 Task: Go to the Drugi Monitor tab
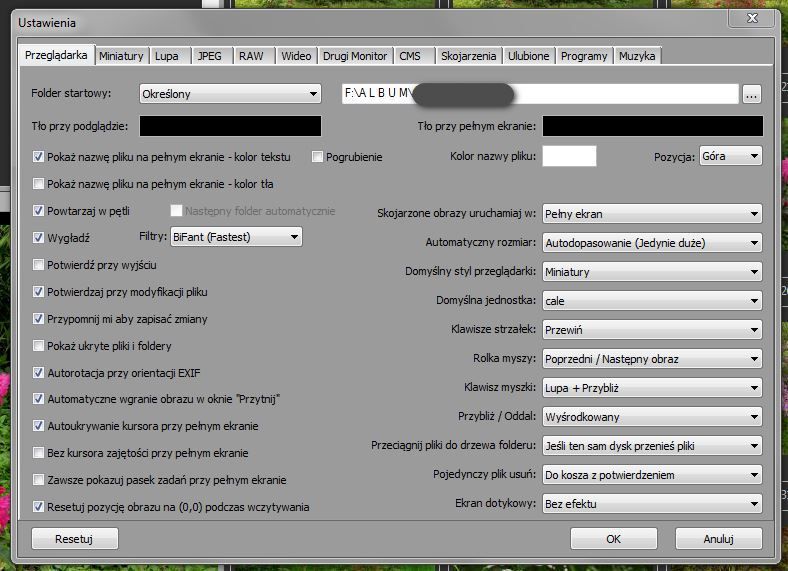coord(355,56)
